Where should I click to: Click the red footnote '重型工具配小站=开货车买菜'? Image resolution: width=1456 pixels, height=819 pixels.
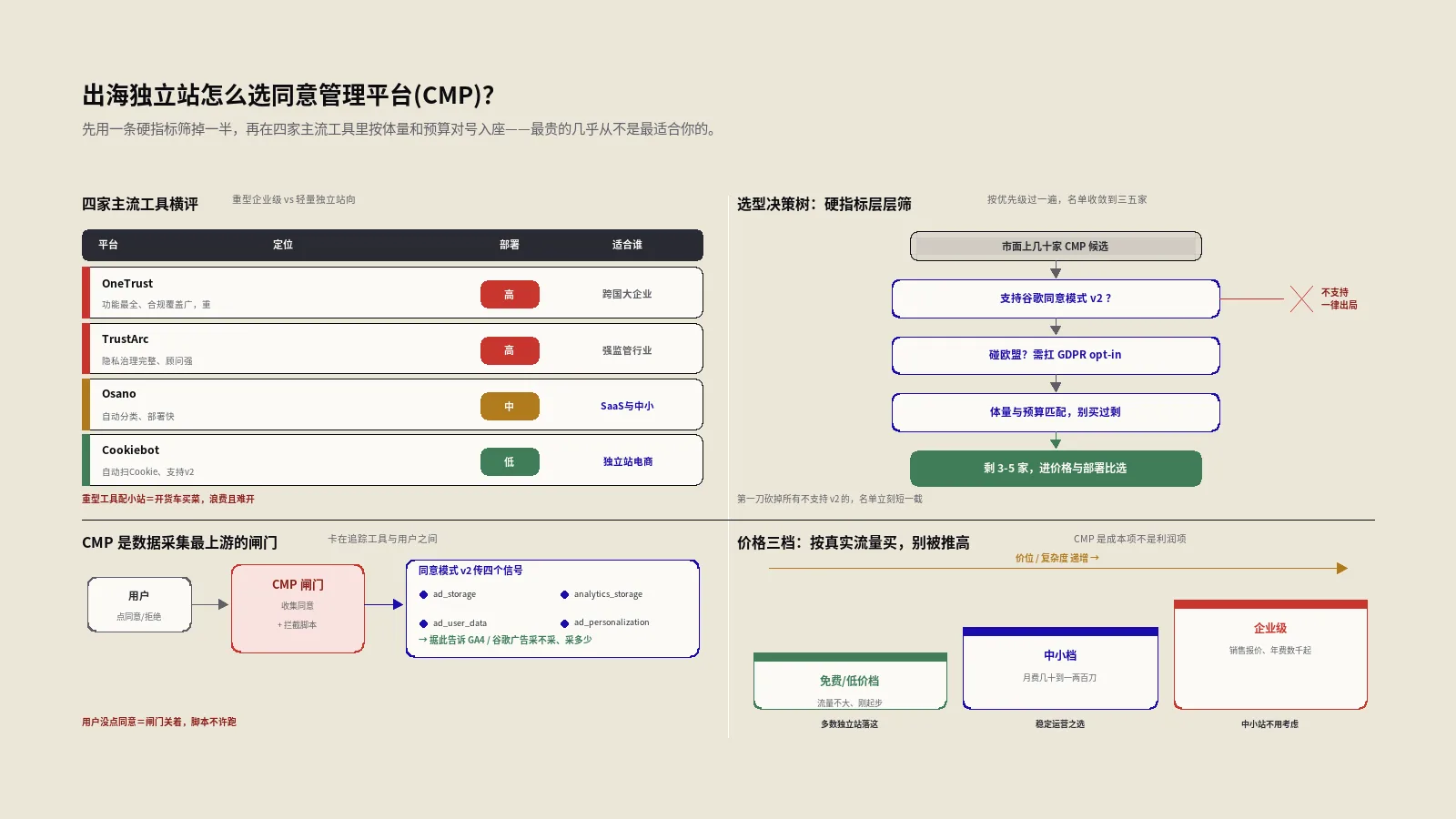[168, 500]
